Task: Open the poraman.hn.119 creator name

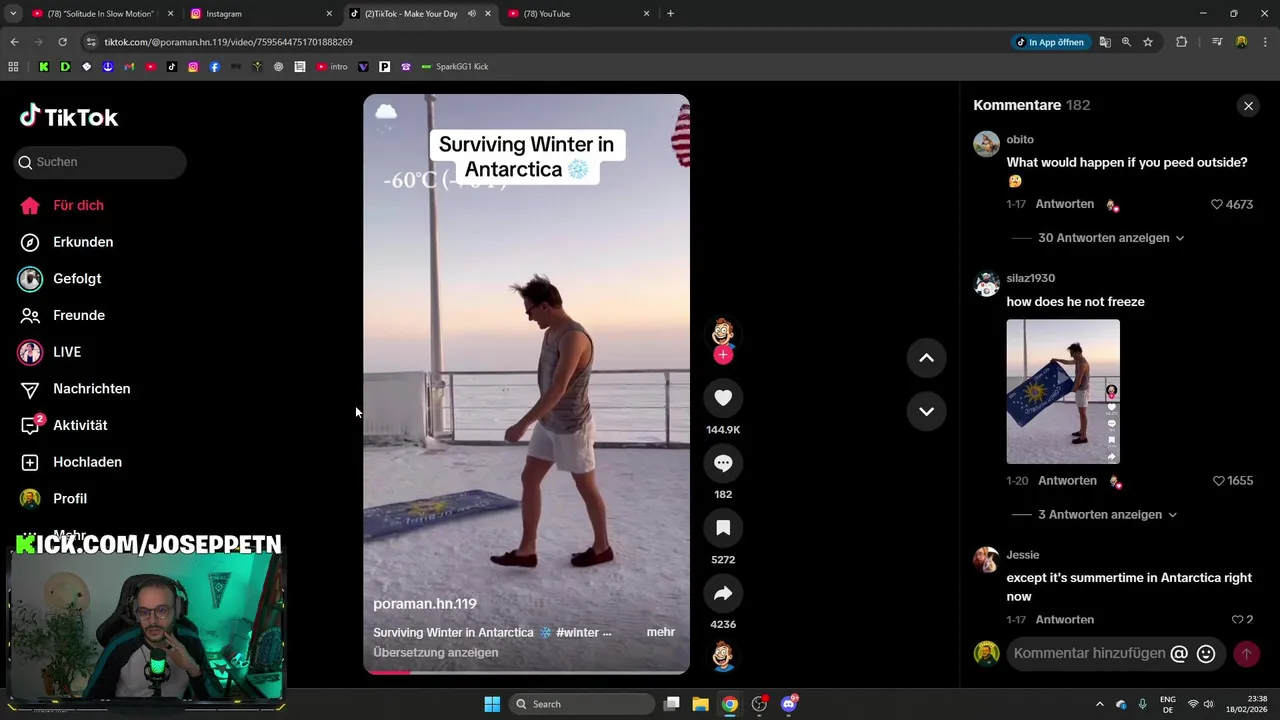Action: 425,604
